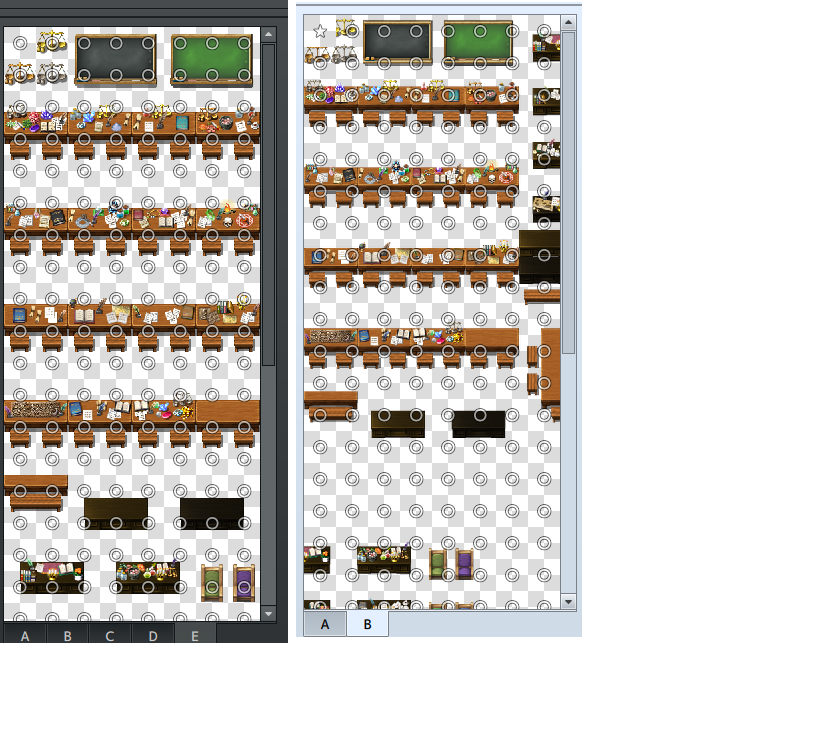Select the purple cushioned chair in dark palette
This screenshot has height=733, width=823.
coord(244,583)
